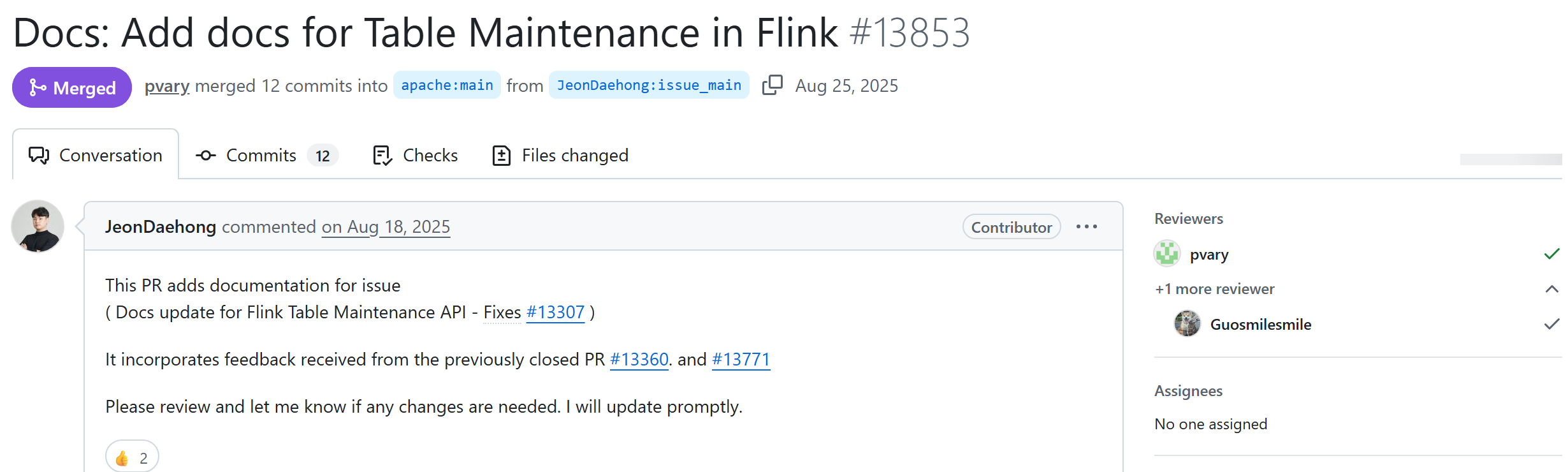Switch to the Commits tab
This screenshot has width=1568, height=472.
266,155
